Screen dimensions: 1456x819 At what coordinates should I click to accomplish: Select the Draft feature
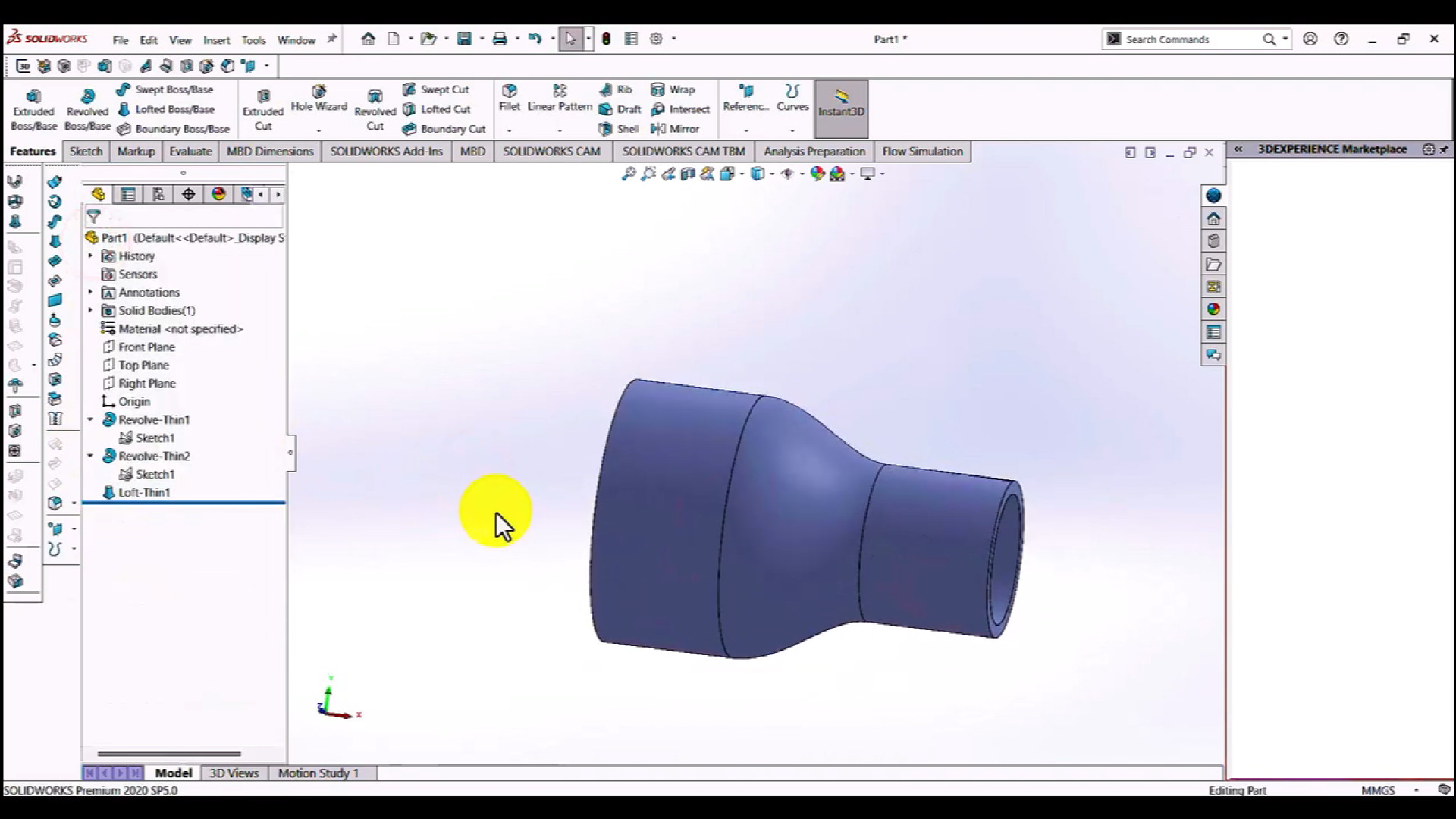pos(620,109)
